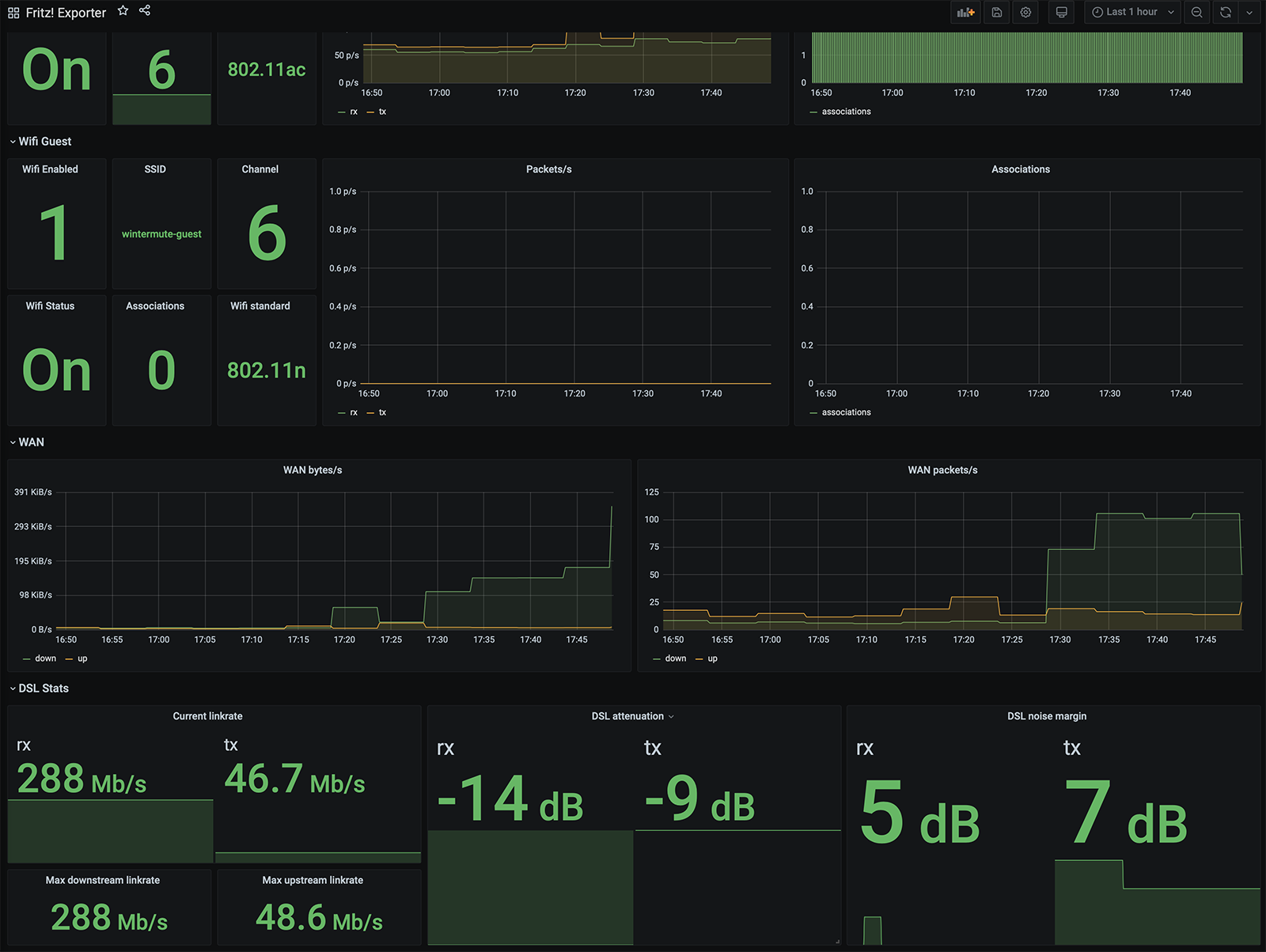Collapse the DSL Stats row
1266x952 pixels.
click(40, 688)
